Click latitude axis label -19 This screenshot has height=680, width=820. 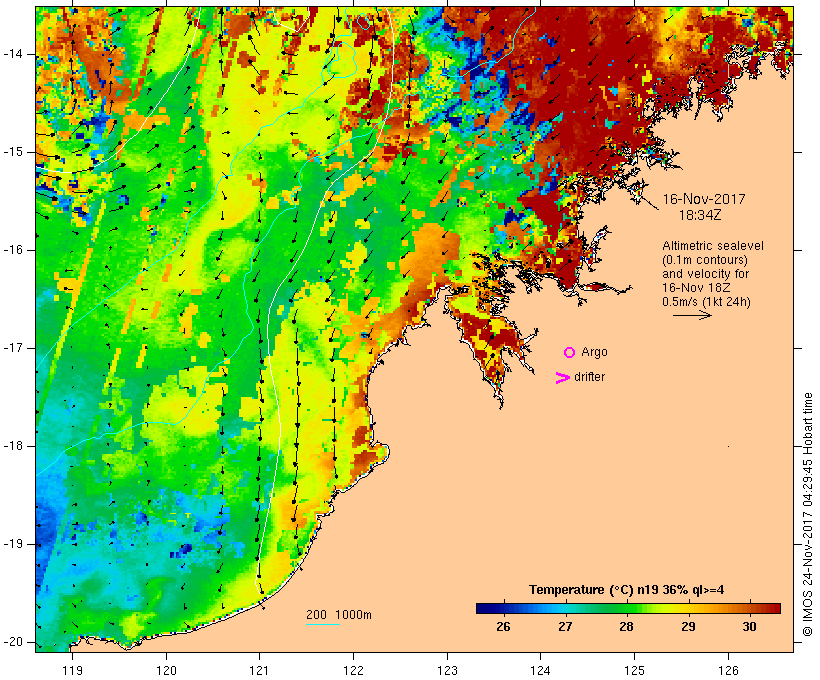(13, 544)
